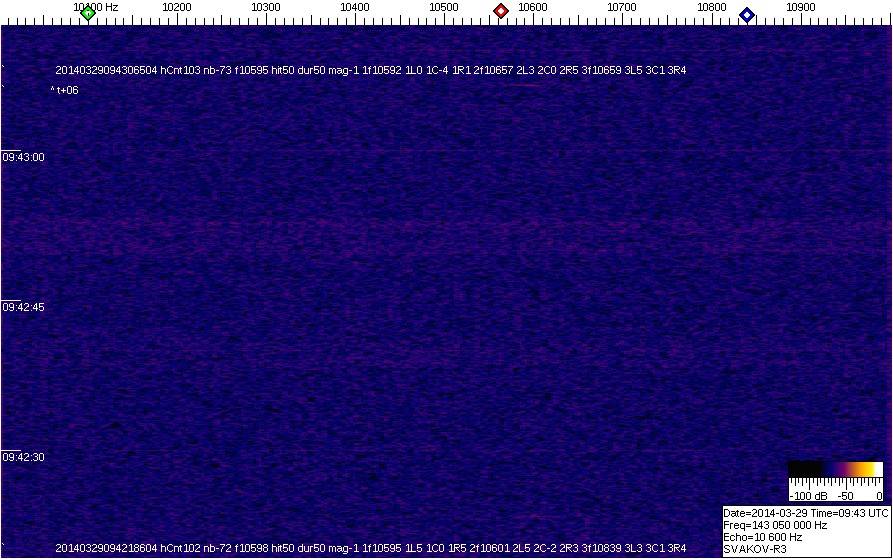
Task: Click the 10400 frequency axis label
Action: [x=355, y=7]
